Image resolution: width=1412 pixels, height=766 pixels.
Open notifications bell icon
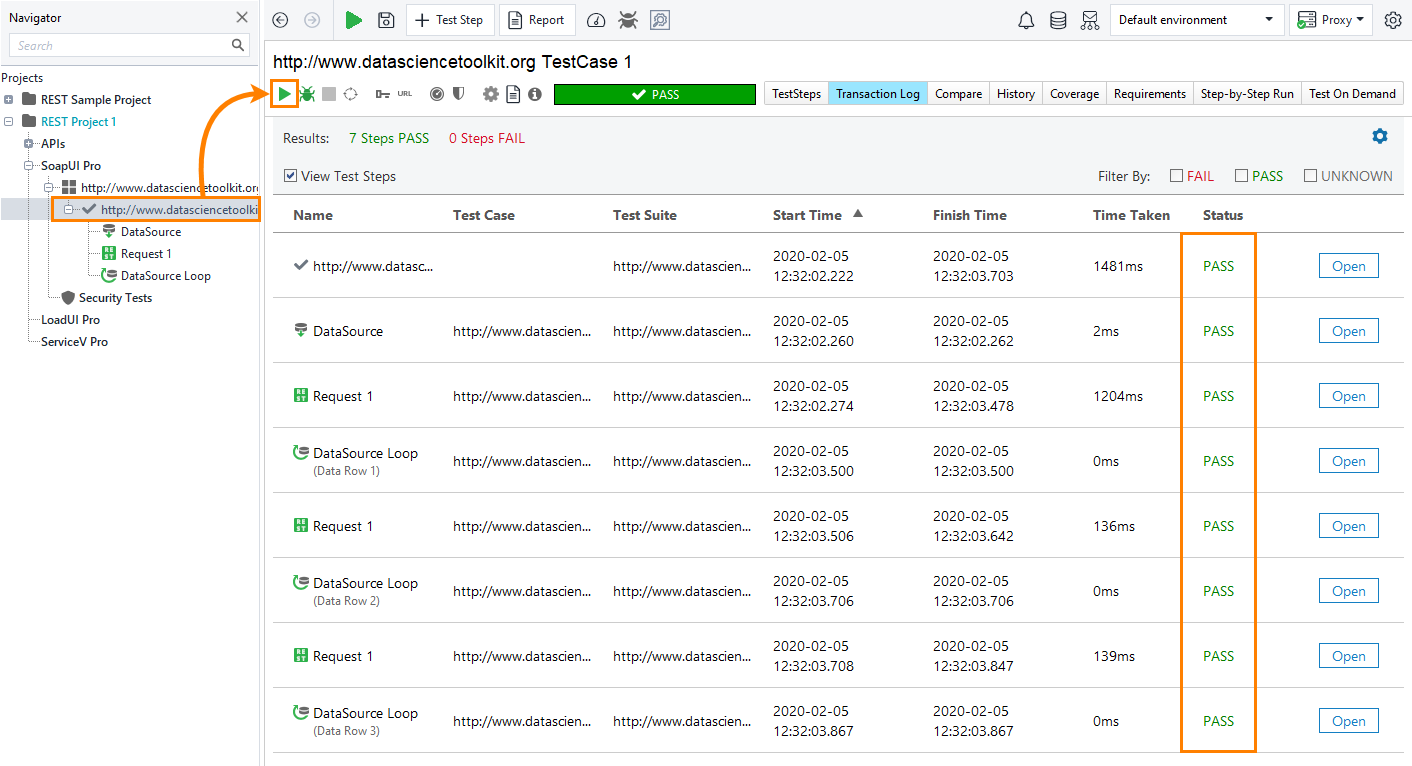pos(1026,20)
